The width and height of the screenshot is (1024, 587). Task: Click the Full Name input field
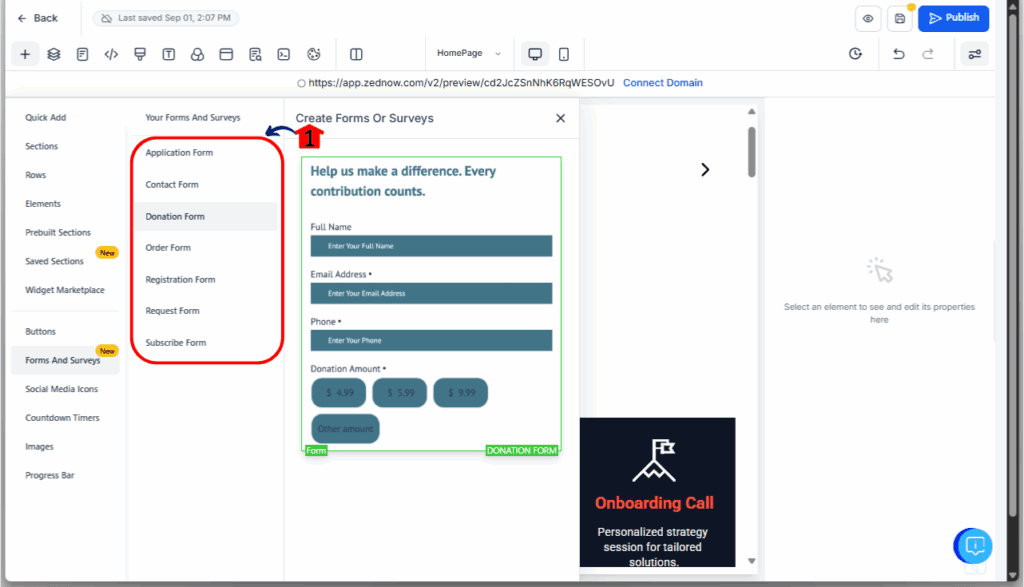pos(431,246)
